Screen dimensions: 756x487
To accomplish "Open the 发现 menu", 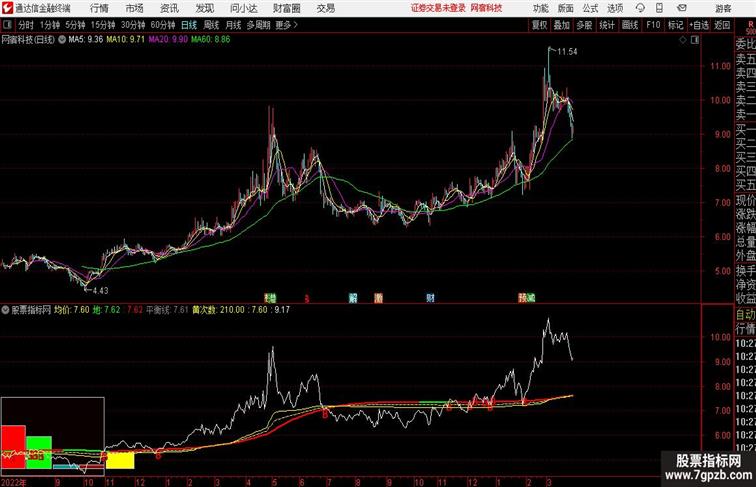I will (204, 8).
